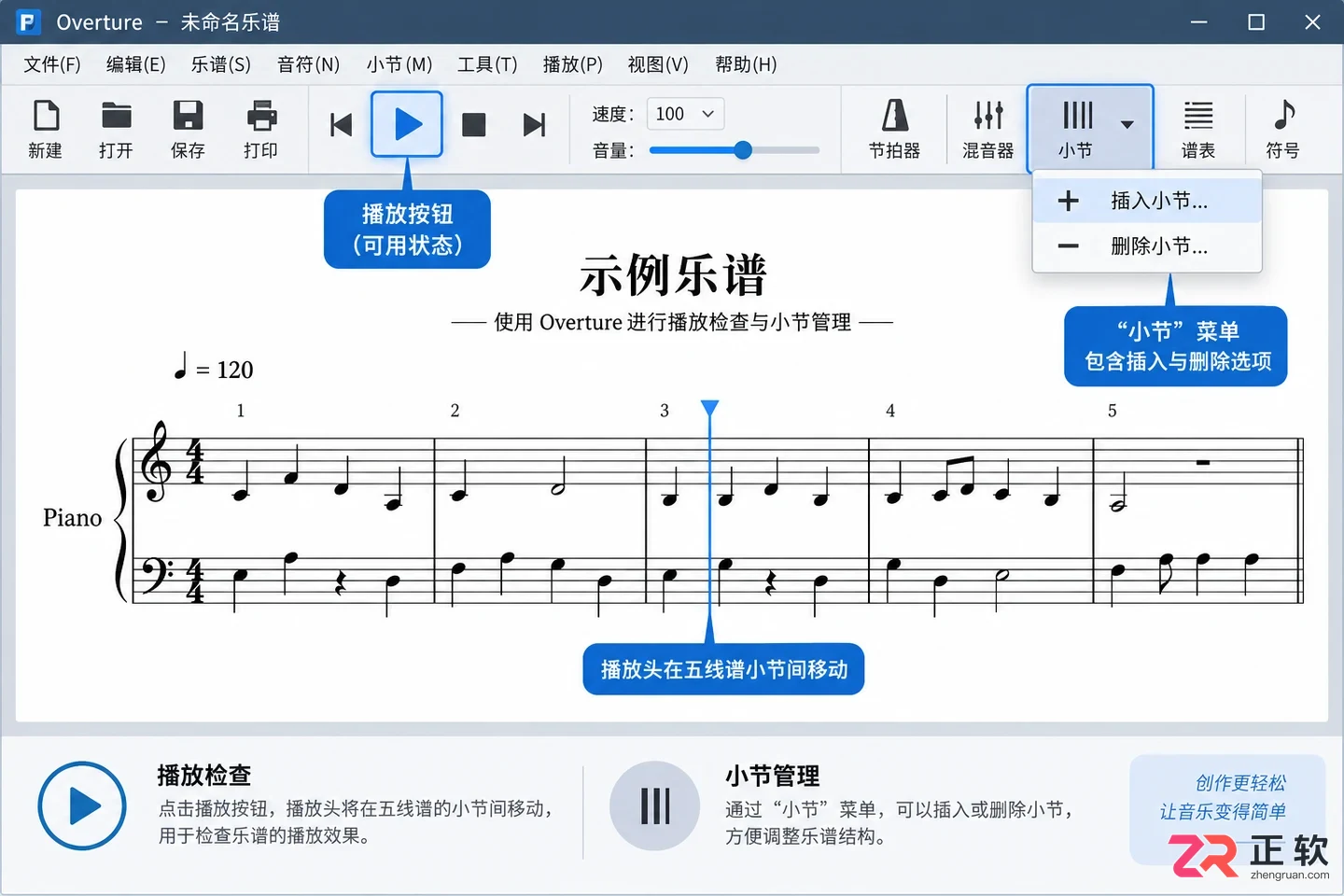
Task: Click measure number 5 above the staff
Action: (1113, 411)
